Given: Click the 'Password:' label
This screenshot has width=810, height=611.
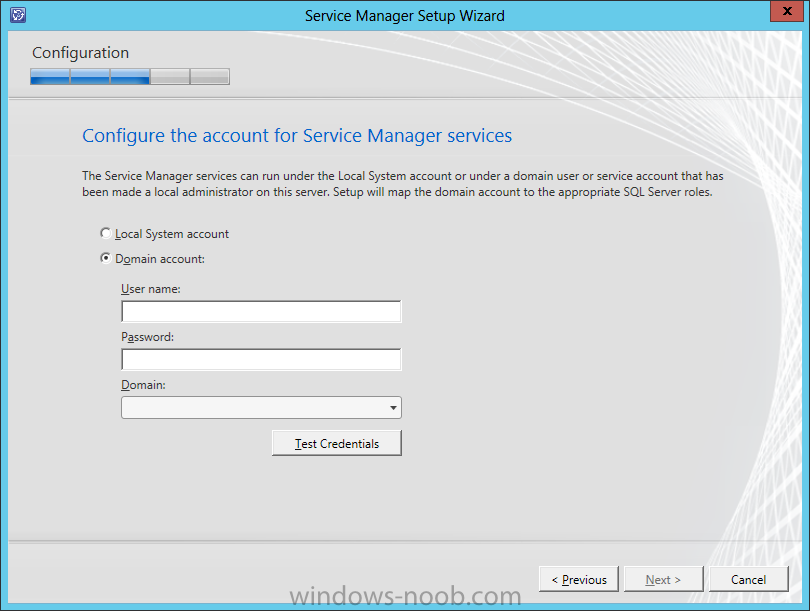Looking at the screenshot, I should pyautogui.click(x=147, y=337).
